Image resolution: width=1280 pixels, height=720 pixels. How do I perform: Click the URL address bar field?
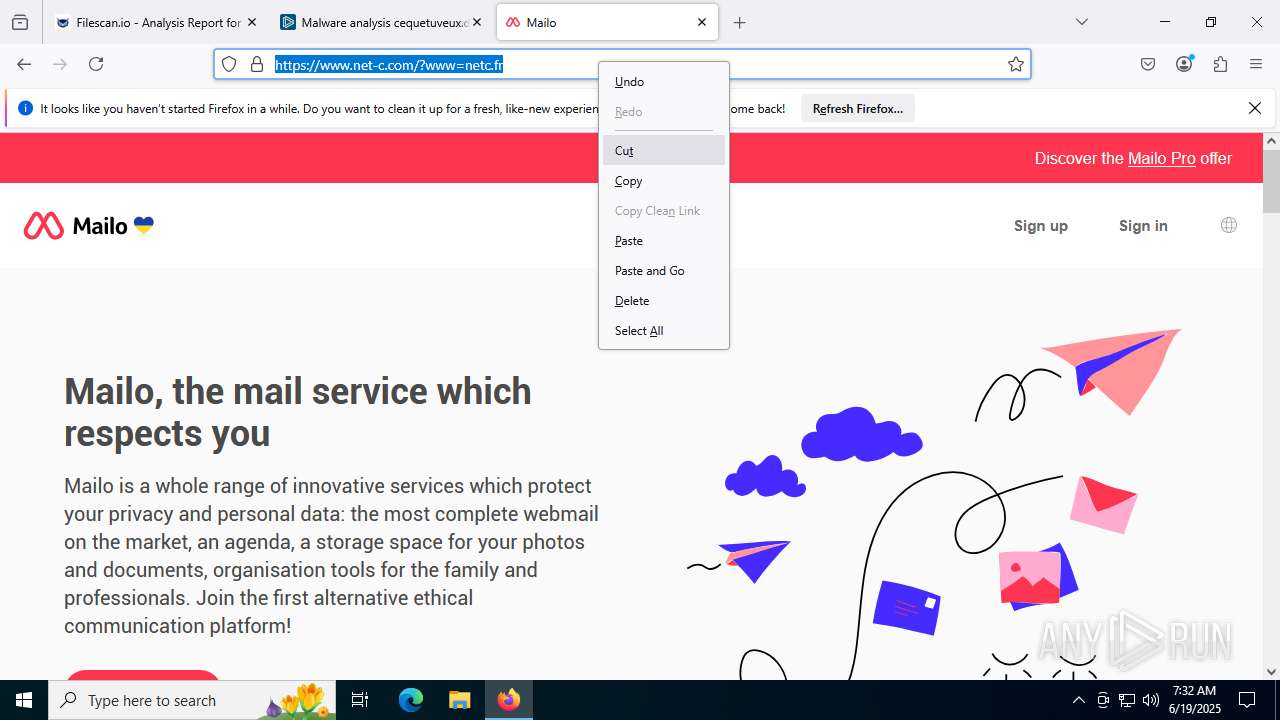click(x=622, y=64)
